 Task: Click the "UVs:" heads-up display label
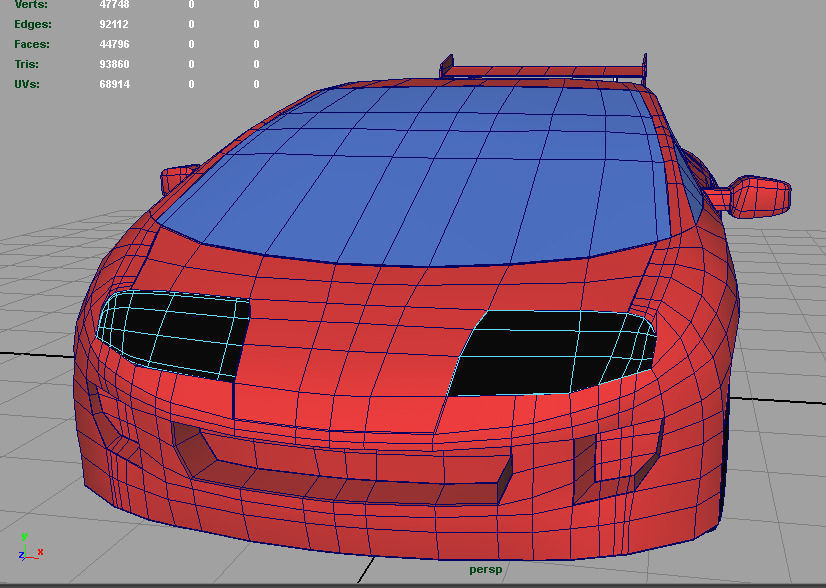coord(27,84)
